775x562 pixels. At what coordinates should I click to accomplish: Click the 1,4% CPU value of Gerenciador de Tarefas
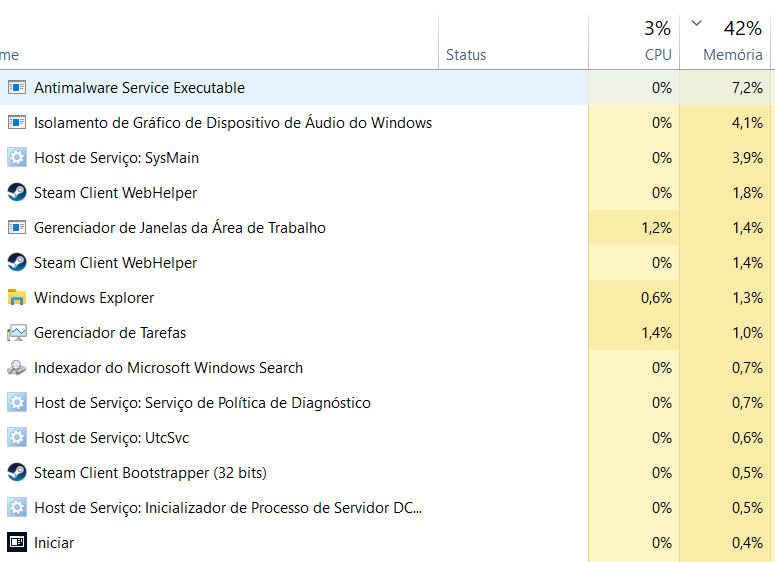(656, 333)
